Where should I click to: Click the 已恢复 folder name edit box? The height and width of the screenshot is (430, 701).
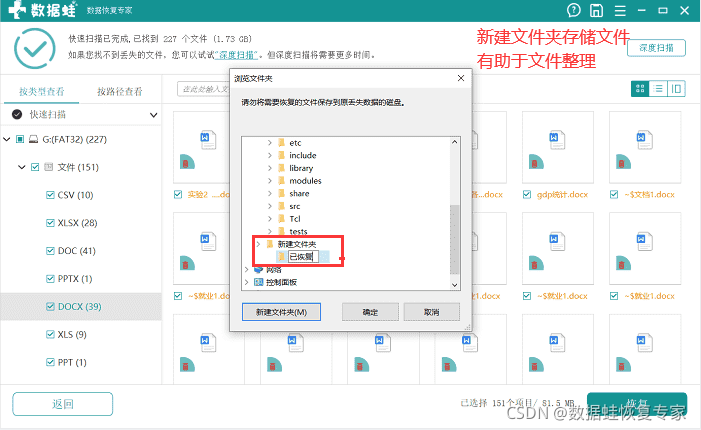(304, 257)
